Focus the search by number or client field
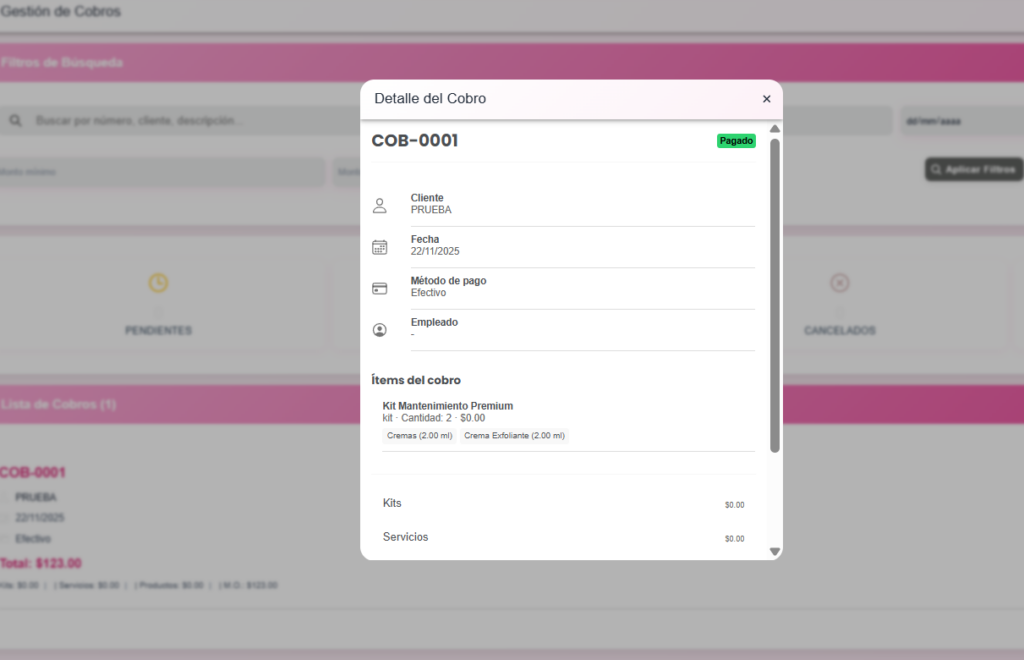The height and width of the screenshot is (660, 1024). tap(180, 121)
